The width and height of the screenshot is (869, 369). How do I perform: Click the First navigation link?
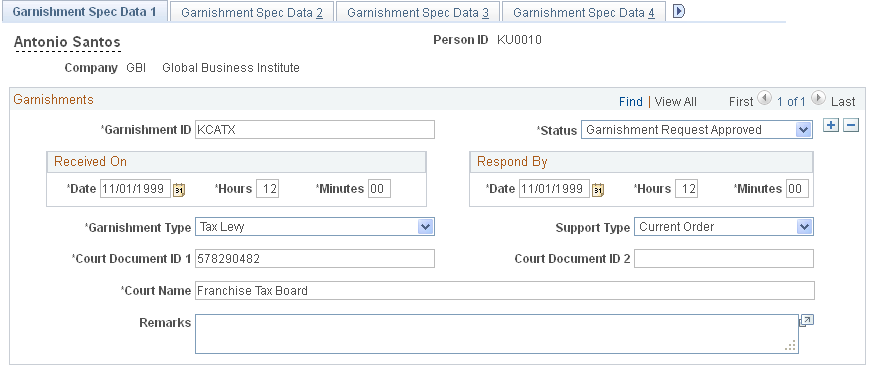tap(741, 102)
